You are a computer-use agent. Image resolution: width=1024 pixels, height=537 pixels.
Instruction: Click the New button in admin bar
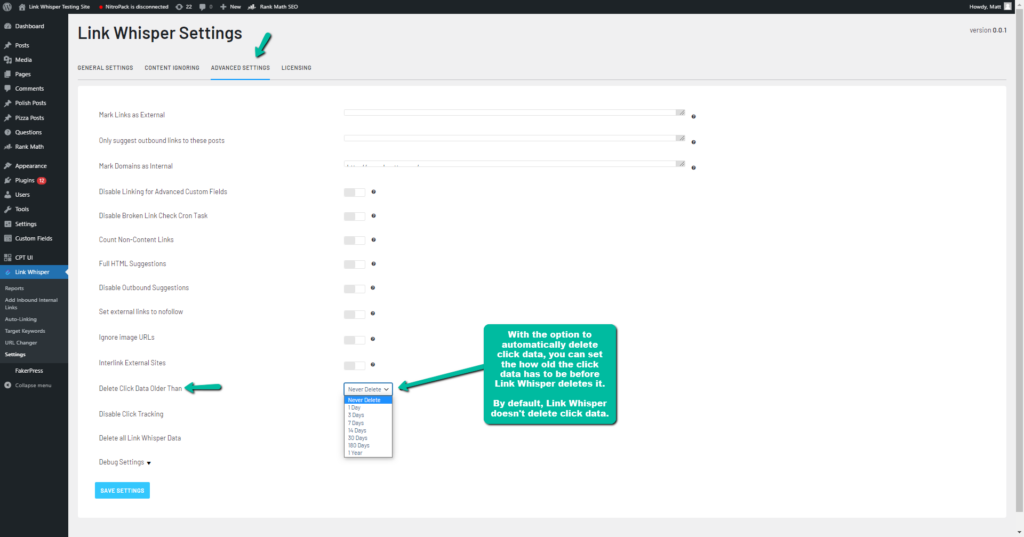(x=231, y=7)
